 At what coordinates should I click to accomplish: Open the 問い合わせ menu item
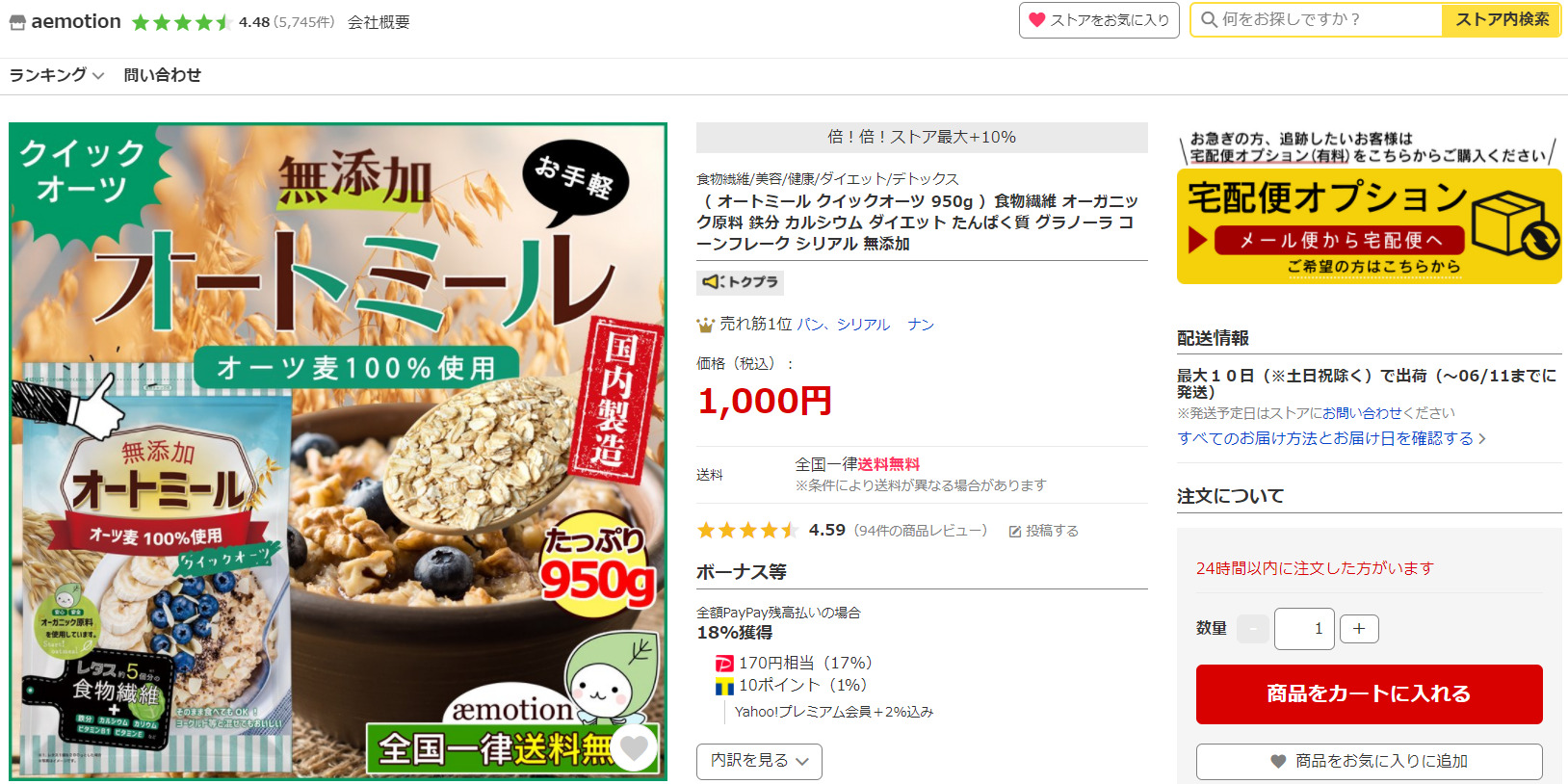coord(162,75)
